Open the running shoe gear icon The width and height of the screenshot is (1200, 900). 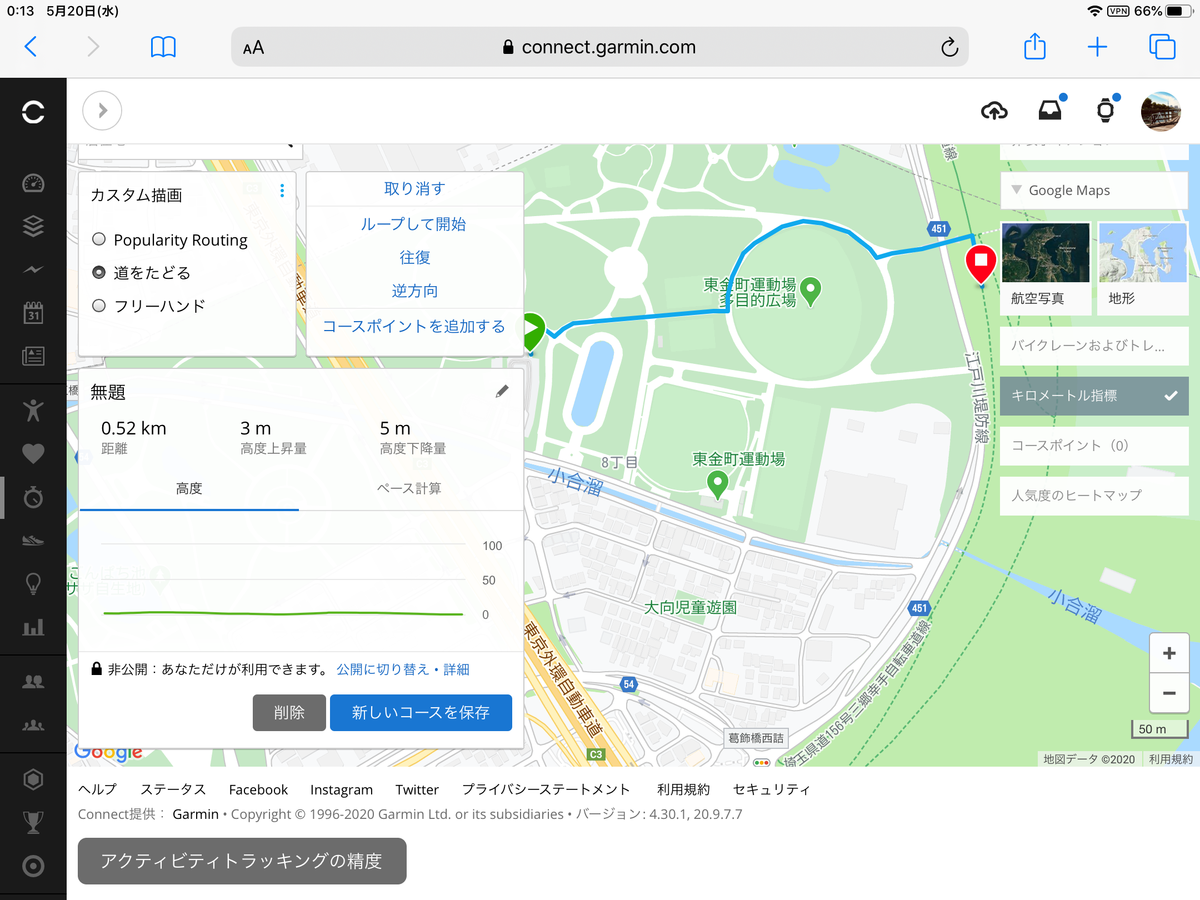pyautogui.click(x=33, y=540)
